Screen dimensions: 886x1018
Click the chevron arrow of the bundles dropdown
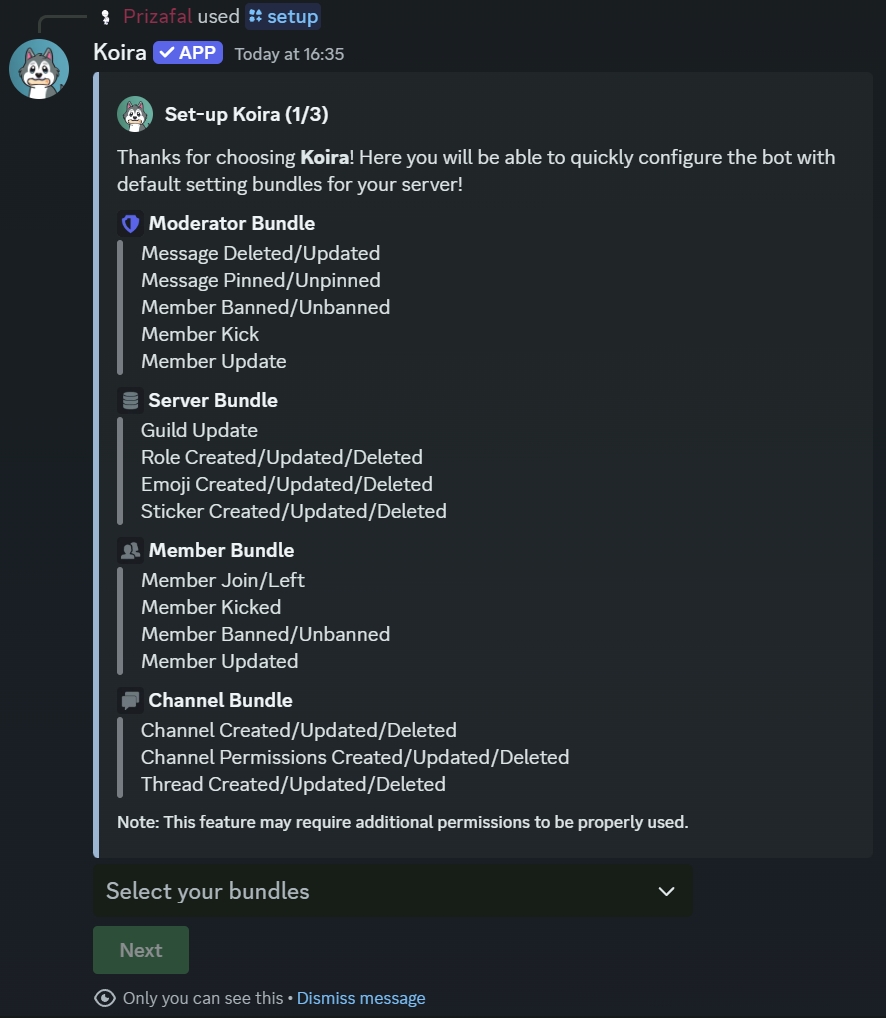(x=666, y=891)
